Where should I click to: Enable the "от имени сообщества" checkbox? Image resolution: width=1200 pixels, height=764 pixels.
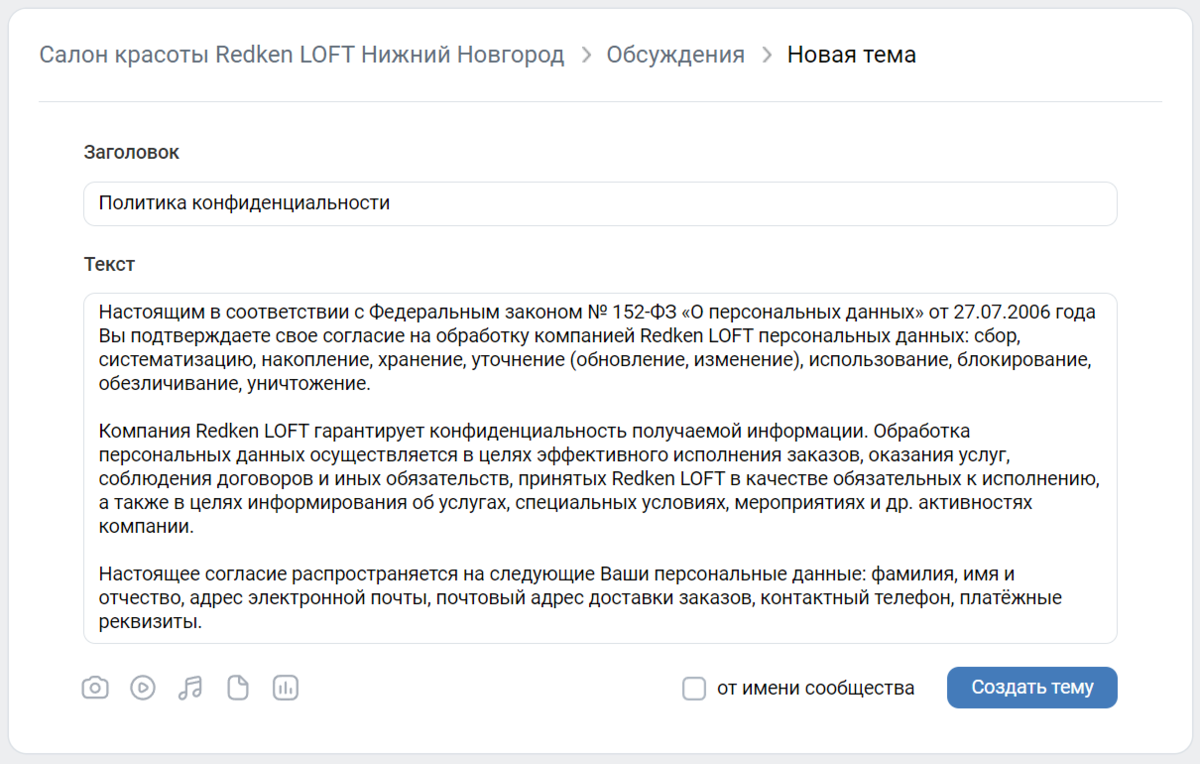(x=694, y=687)
